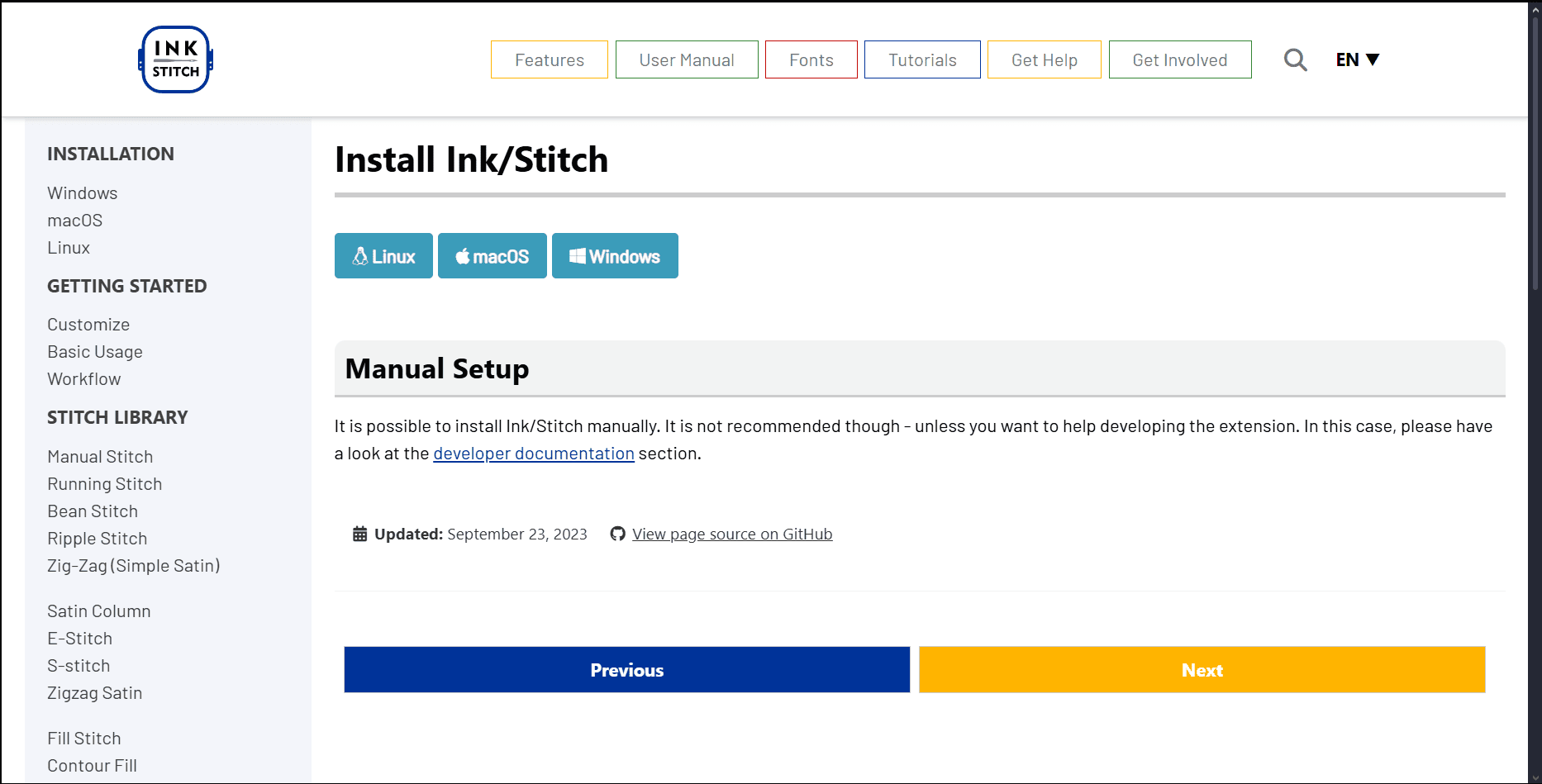
Task: Open Satin Column sidebar link
Action: tap(99, 611)
